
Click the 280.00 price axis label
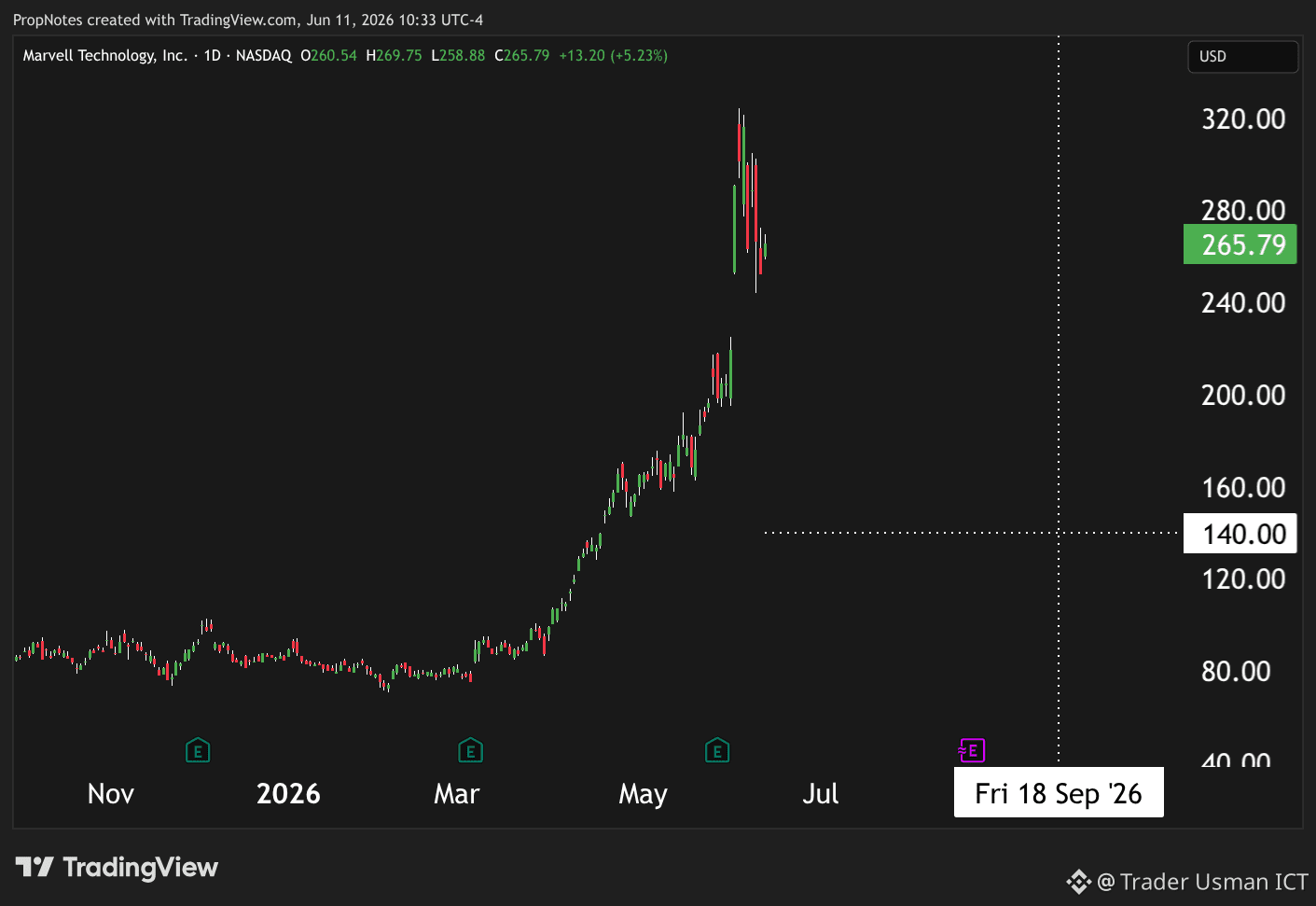pyautogui.click(x=1243, y=210)
